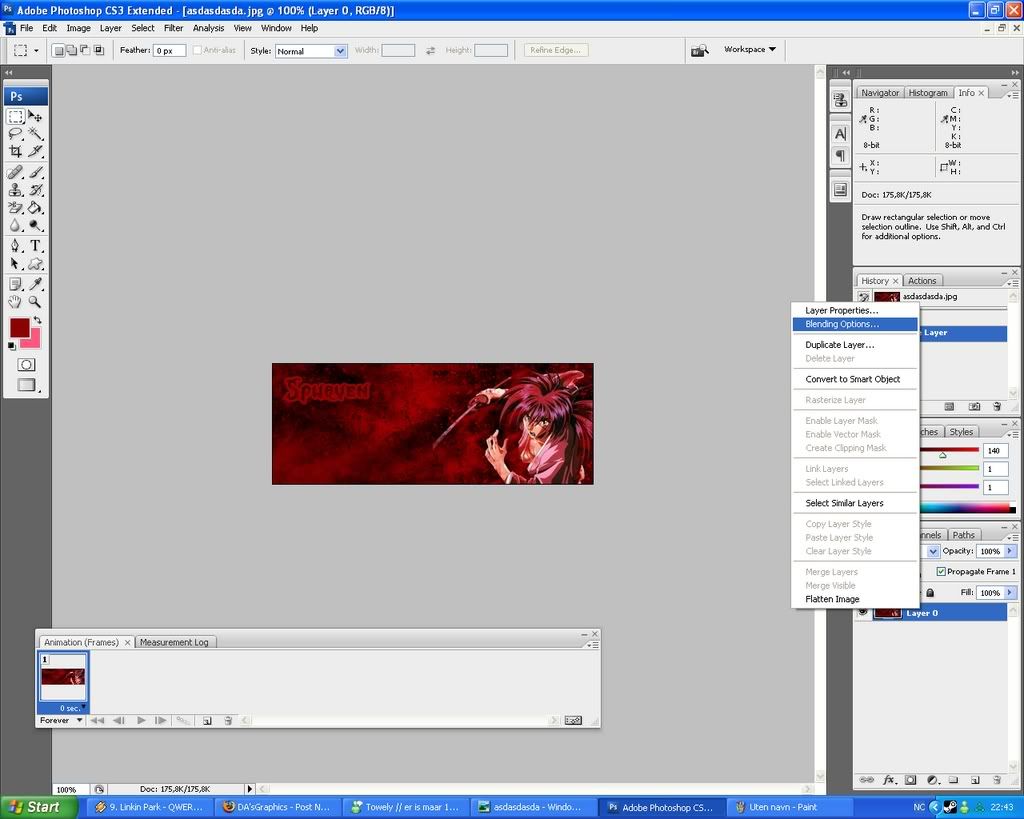Open status bar Doc info arrow
Image resolution: width=1024 pixels, height=819 pixels.
tap(249, 789)
